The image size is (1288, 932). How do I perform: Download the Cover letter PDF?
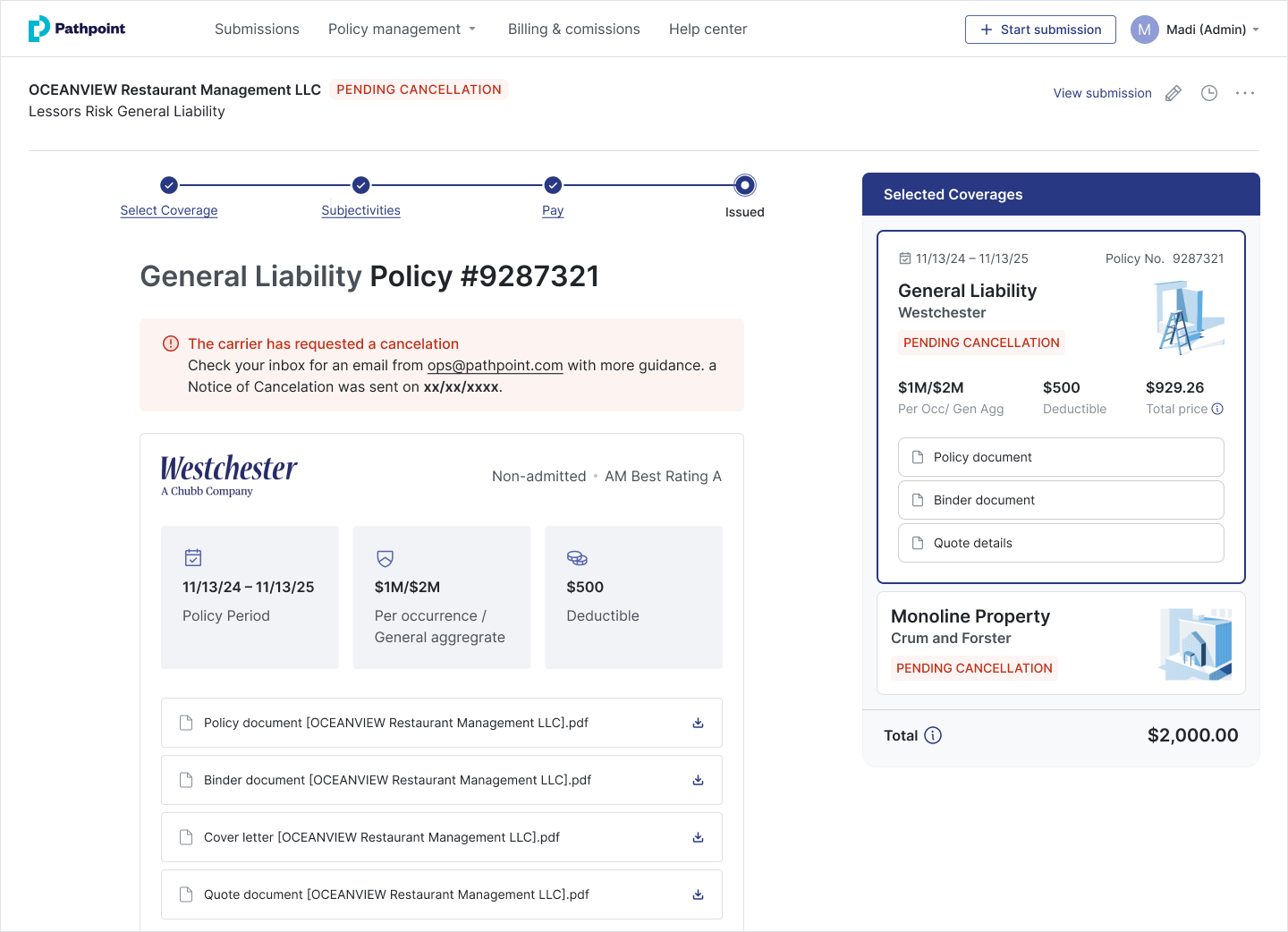click(698, 837)
